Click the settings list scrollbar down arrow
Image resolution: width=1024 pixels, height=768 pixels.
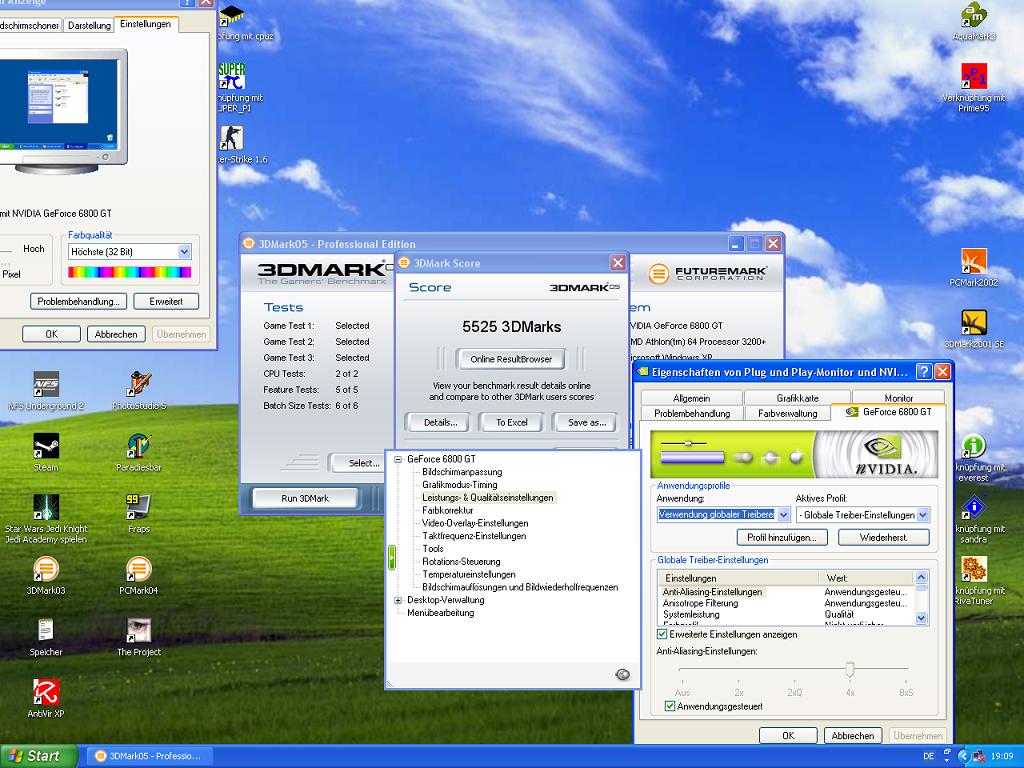pyautogui.click(x=921, y=618)
